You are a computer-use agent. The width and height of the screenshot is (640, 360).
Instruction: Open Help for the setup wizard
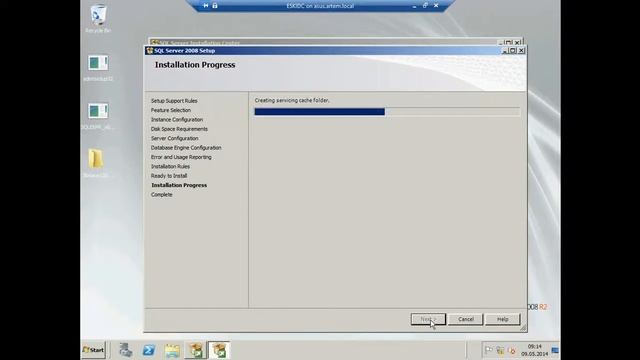(502, 319)
